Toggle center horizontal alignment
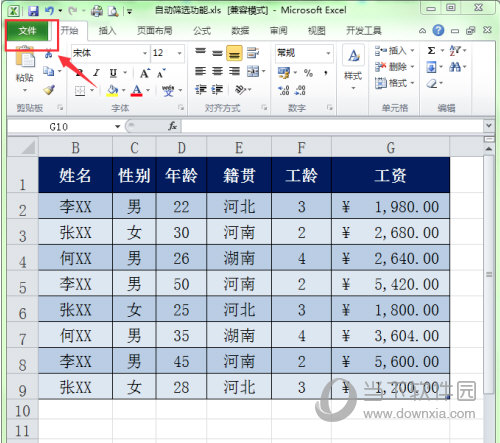500x443 pixels. click(217, 71)
